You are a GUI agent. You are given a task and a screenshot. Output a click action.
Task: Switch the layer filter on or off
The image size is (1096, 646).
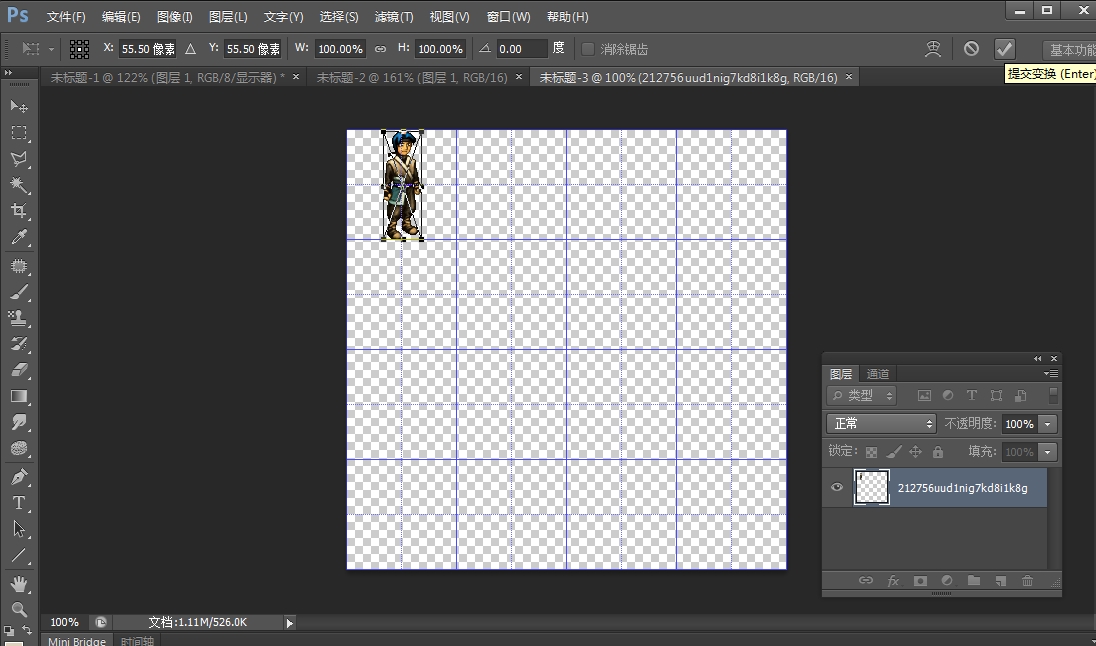(x=1053, y=395)
